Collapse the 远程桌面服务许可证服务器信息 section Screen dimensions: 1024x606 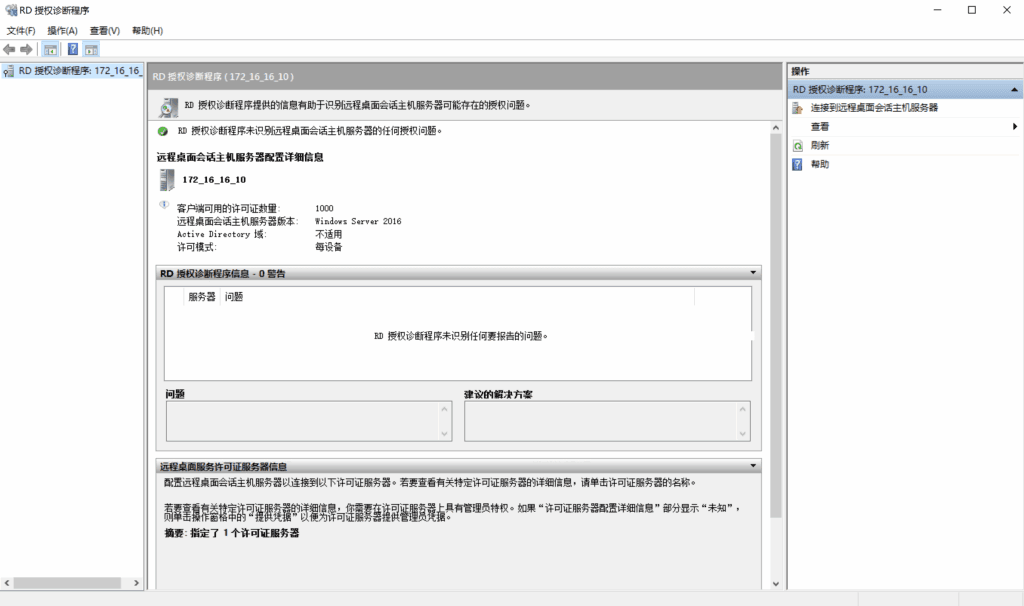click(x=752, y=466)
